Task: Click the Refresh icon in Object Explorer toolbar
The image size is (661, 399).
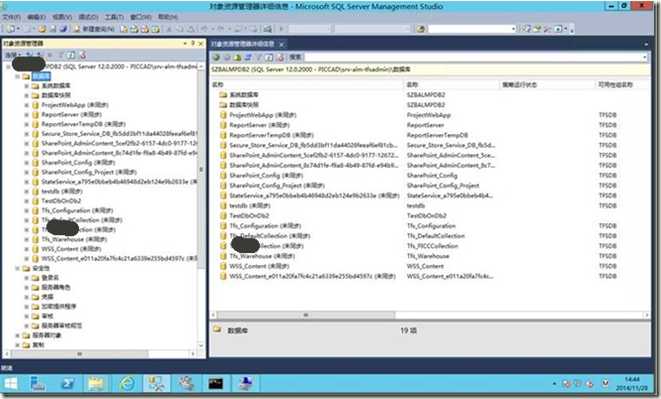Action: tap(72, 55)
